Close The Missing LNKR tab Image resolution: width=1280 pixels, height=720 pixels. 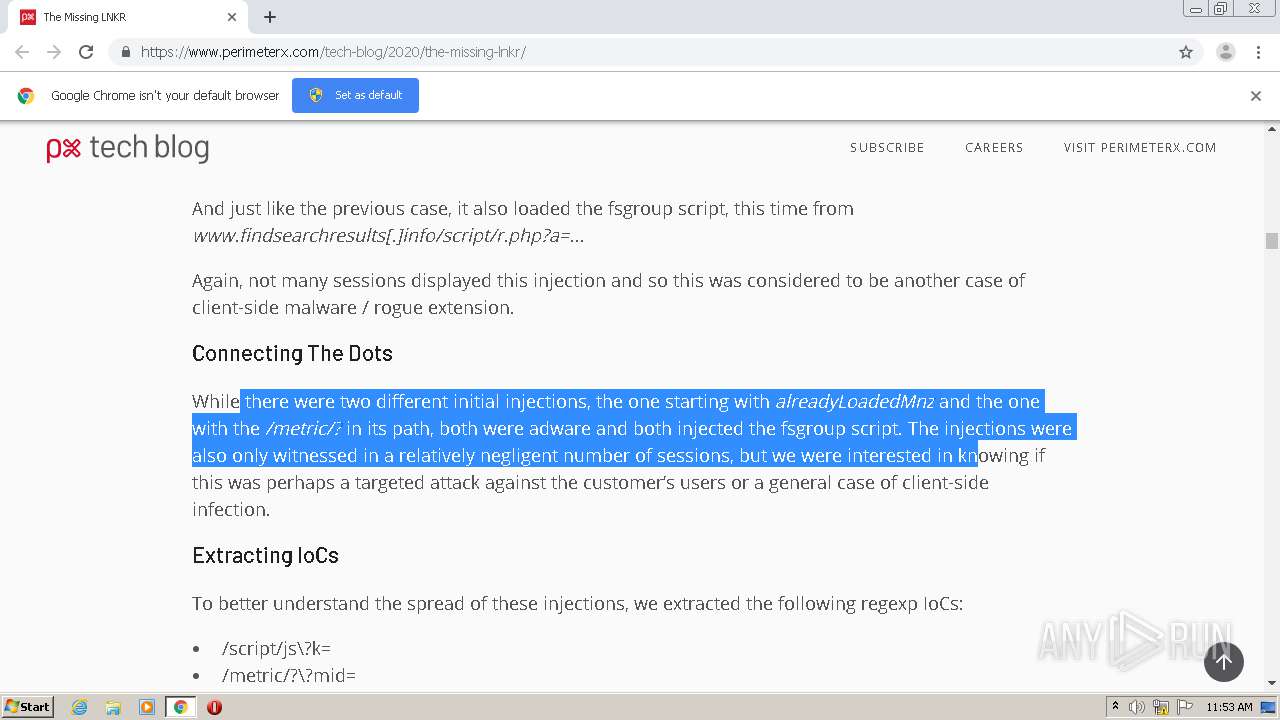click(x=232, y=17)
